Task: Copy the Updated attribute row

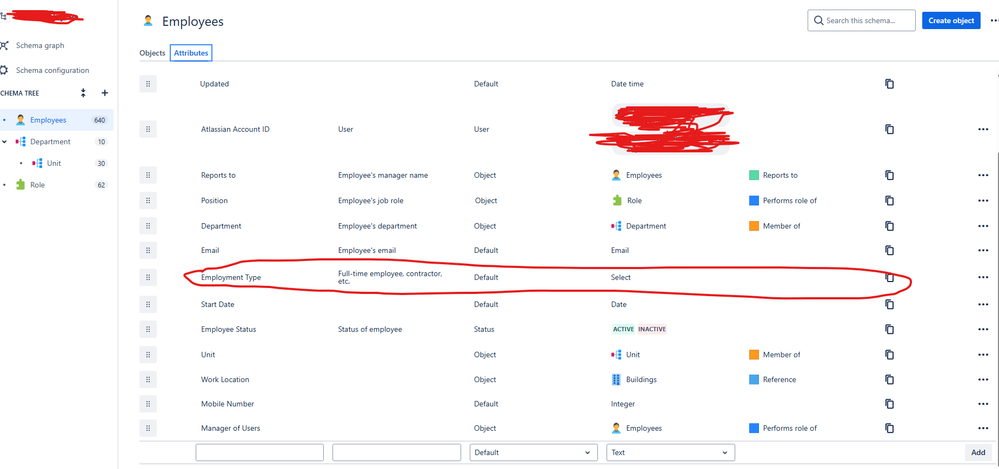Action: pyautogui.click(x=889, y=84)
